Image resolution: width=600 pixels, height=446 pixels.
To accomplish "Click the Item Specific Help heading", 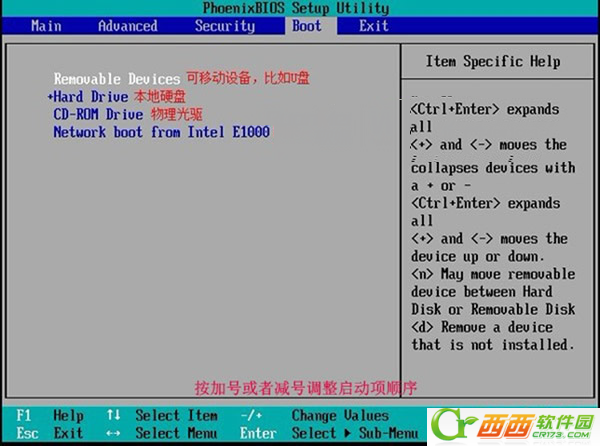I will click(493, 61).
